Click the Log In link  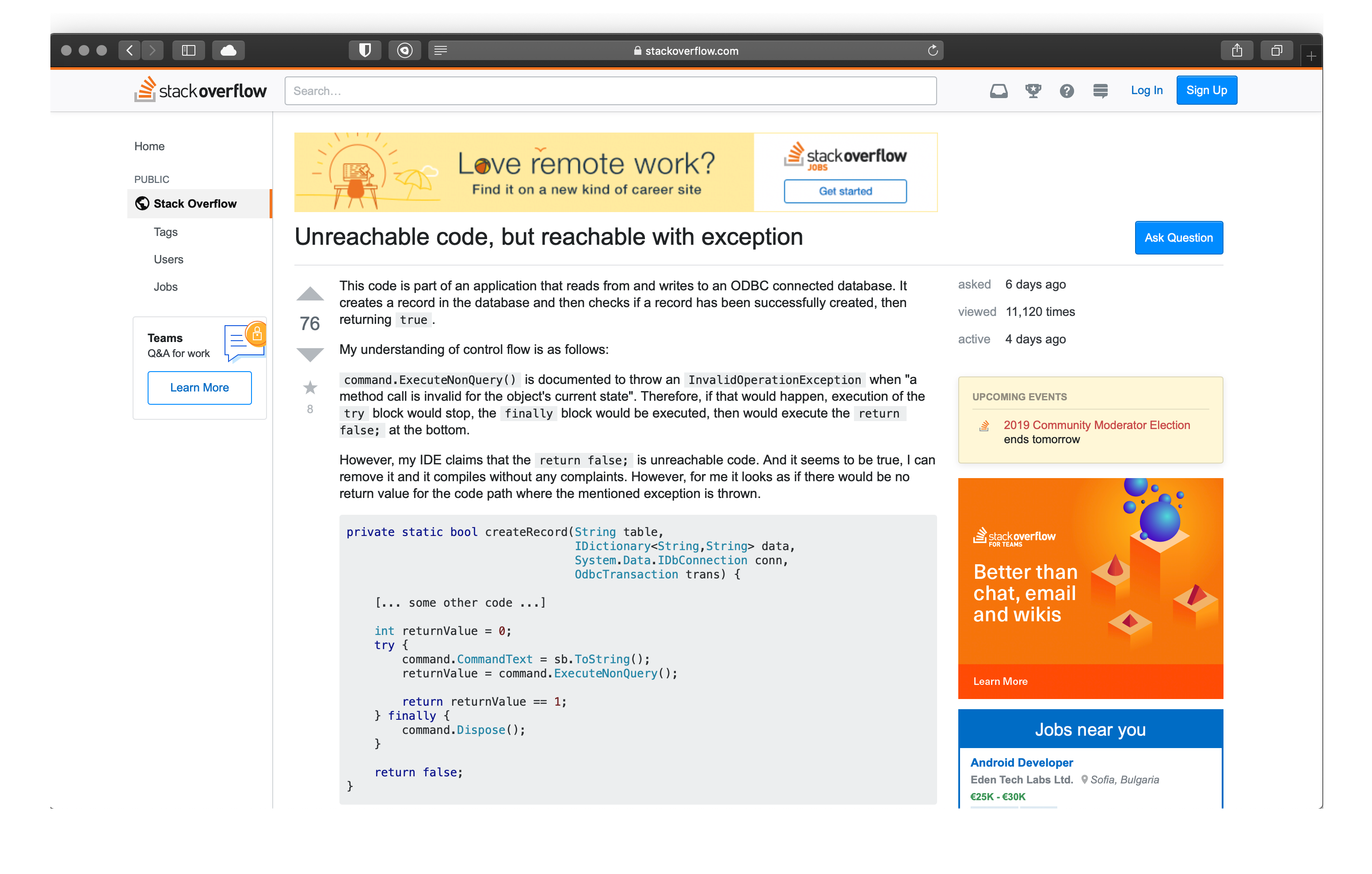pyautogui.click(x=1147, y=90)
